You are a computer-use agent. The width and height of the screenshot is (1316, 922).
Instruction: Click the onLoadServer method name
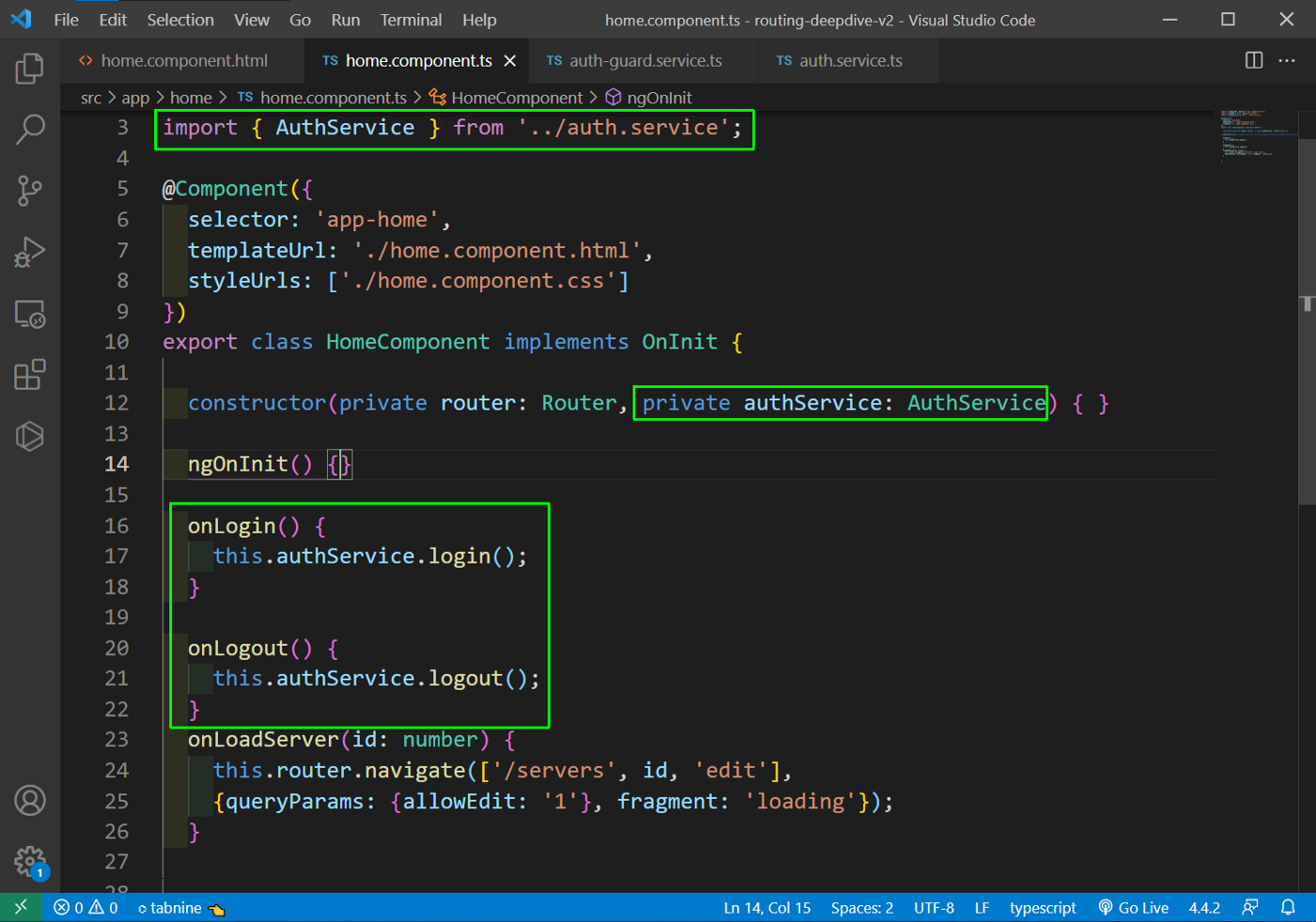(263, 740)
